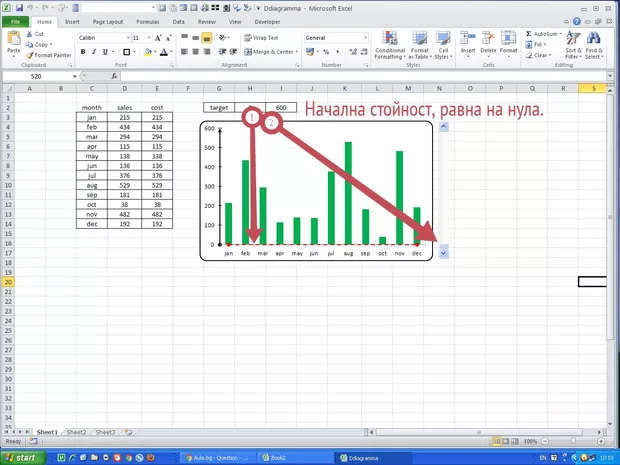Toggle Underline formatting

(105, 52)
